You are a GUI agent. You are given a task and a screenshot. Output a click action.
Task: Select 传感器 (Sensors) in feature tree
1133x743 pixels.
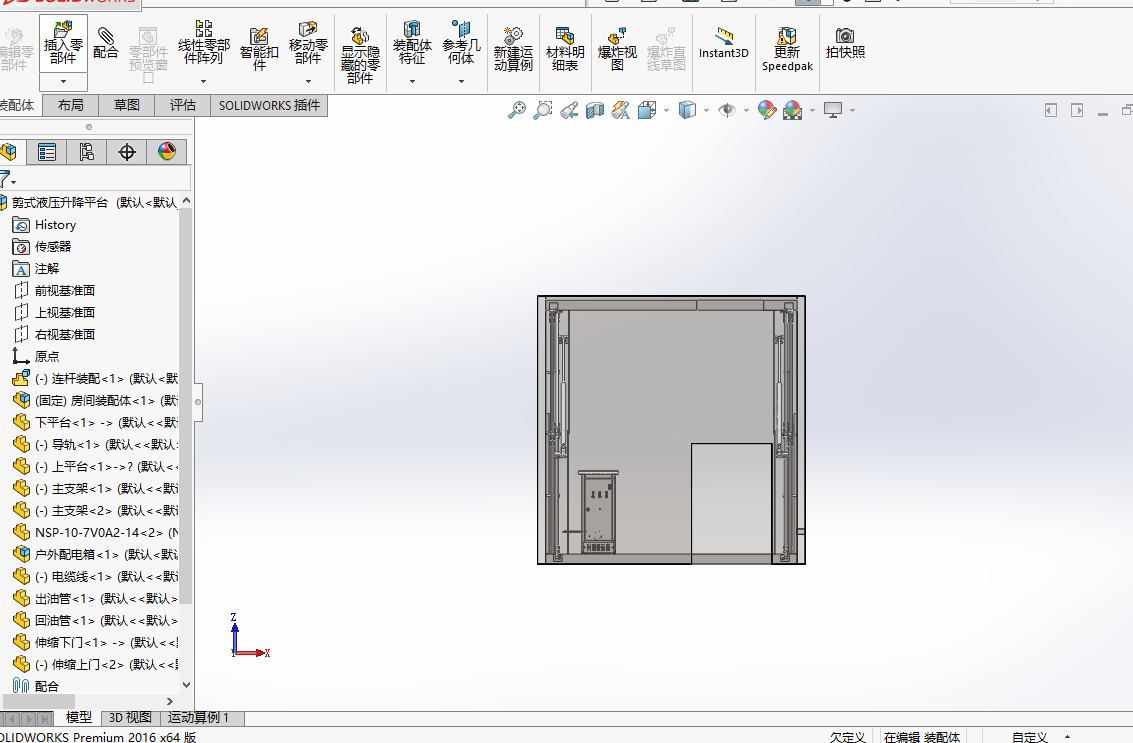(x=43, y=246)
